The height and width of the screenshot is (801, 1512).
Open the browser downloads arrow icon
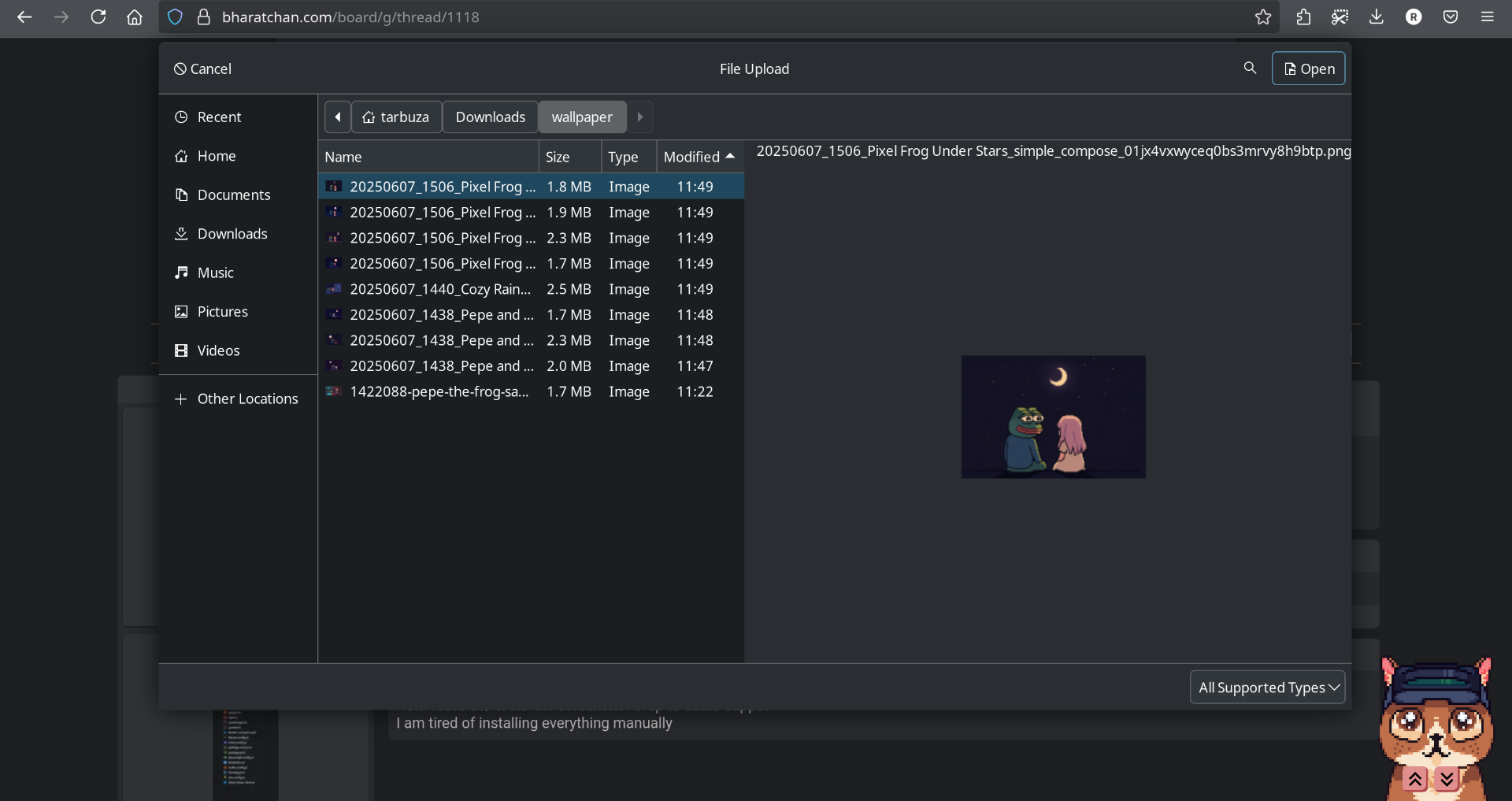pyautogui.click(x=1377, y=17)
